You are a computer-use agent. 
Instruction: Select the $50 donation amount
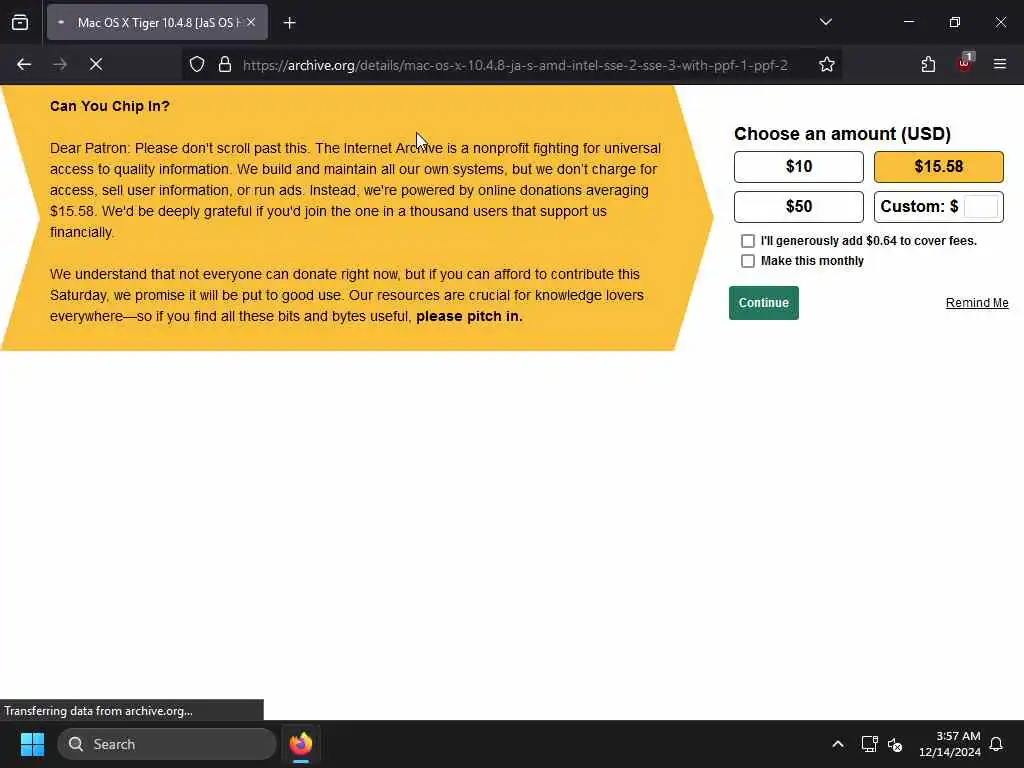pyautogui.click(x=799, y=207)
